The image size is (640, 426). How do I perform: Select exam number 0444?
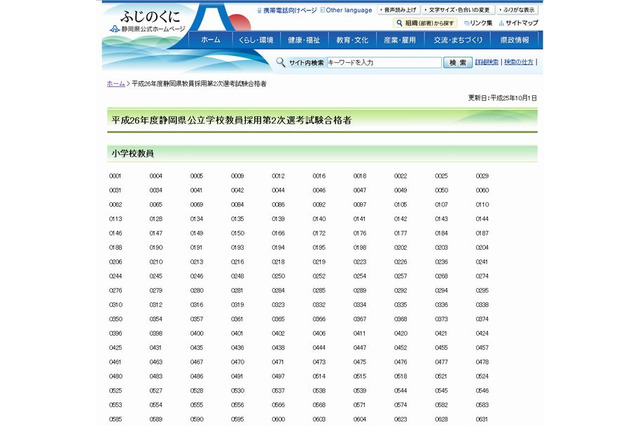coord(319,347)
